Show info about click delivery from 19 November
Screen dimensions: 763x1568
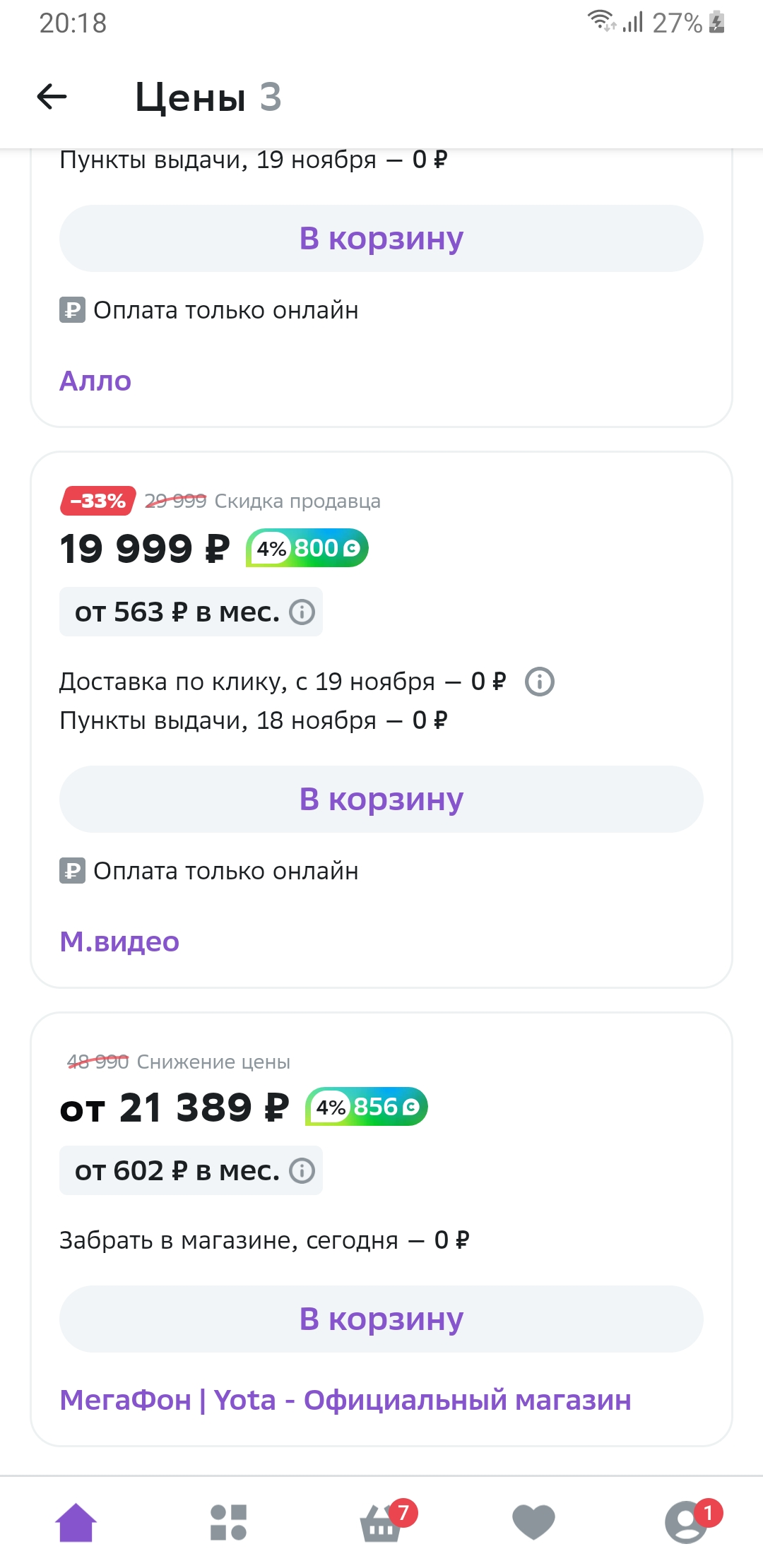point(540,682)
